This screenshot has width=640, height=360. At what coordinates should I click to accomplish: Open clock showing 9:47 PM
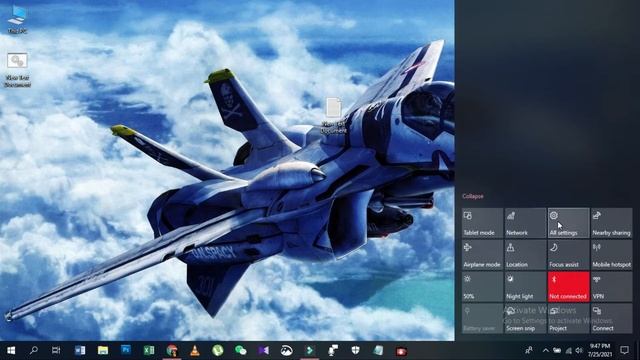(x=600, y=350)
